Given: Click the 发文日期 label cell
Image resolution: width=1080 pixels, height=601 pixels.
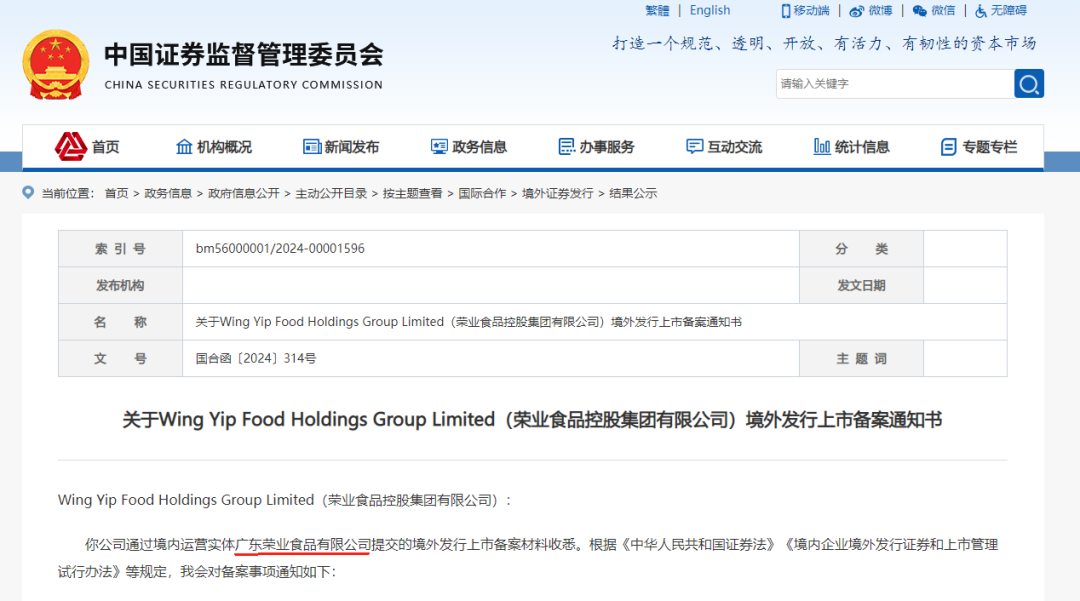Looking at the screenshot, I should (x=861, y=285).
